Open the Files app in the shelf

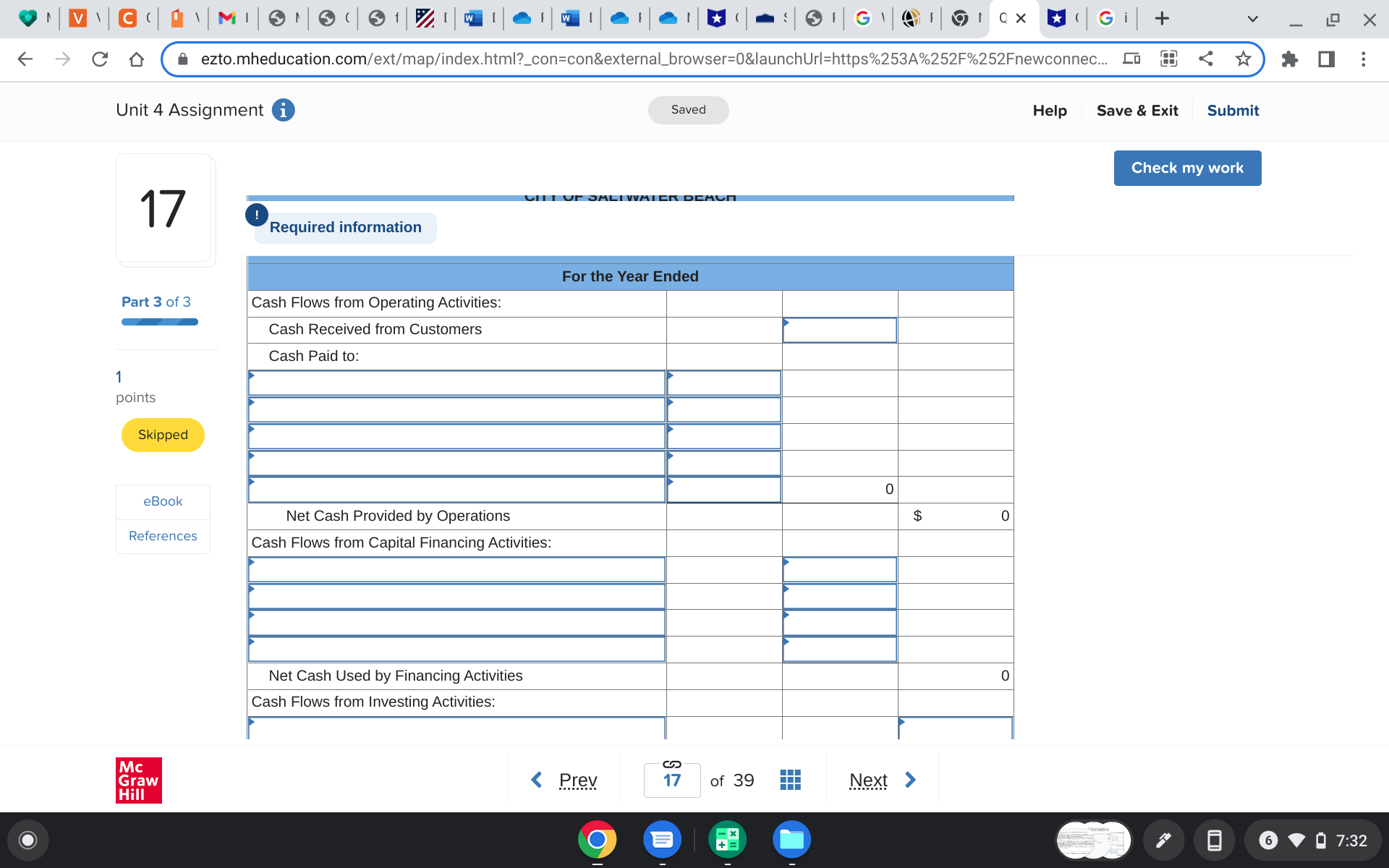coord(791,840)
